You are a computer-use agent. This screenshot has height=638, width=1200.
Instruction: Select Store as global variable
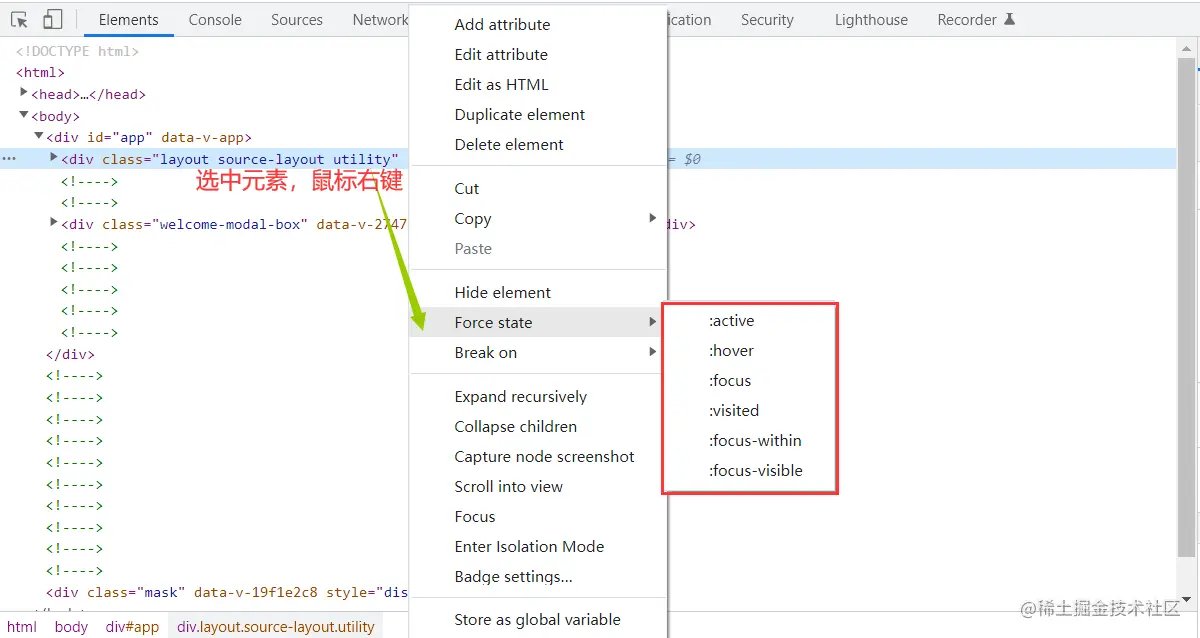538,619
